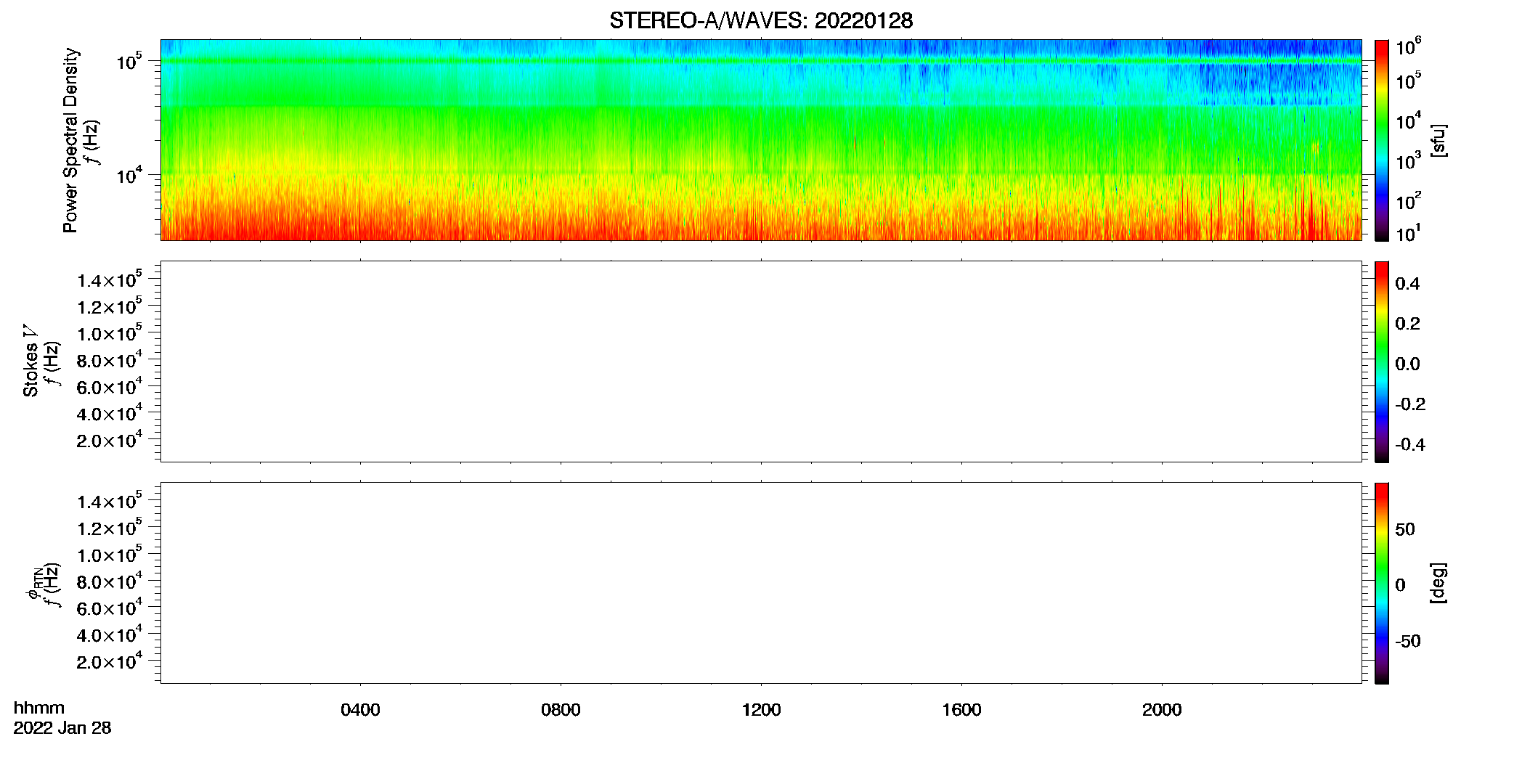Click the 10^3 label on the sfu color bar
The image size is (1522, 784).
click(x=1408, y=161)
